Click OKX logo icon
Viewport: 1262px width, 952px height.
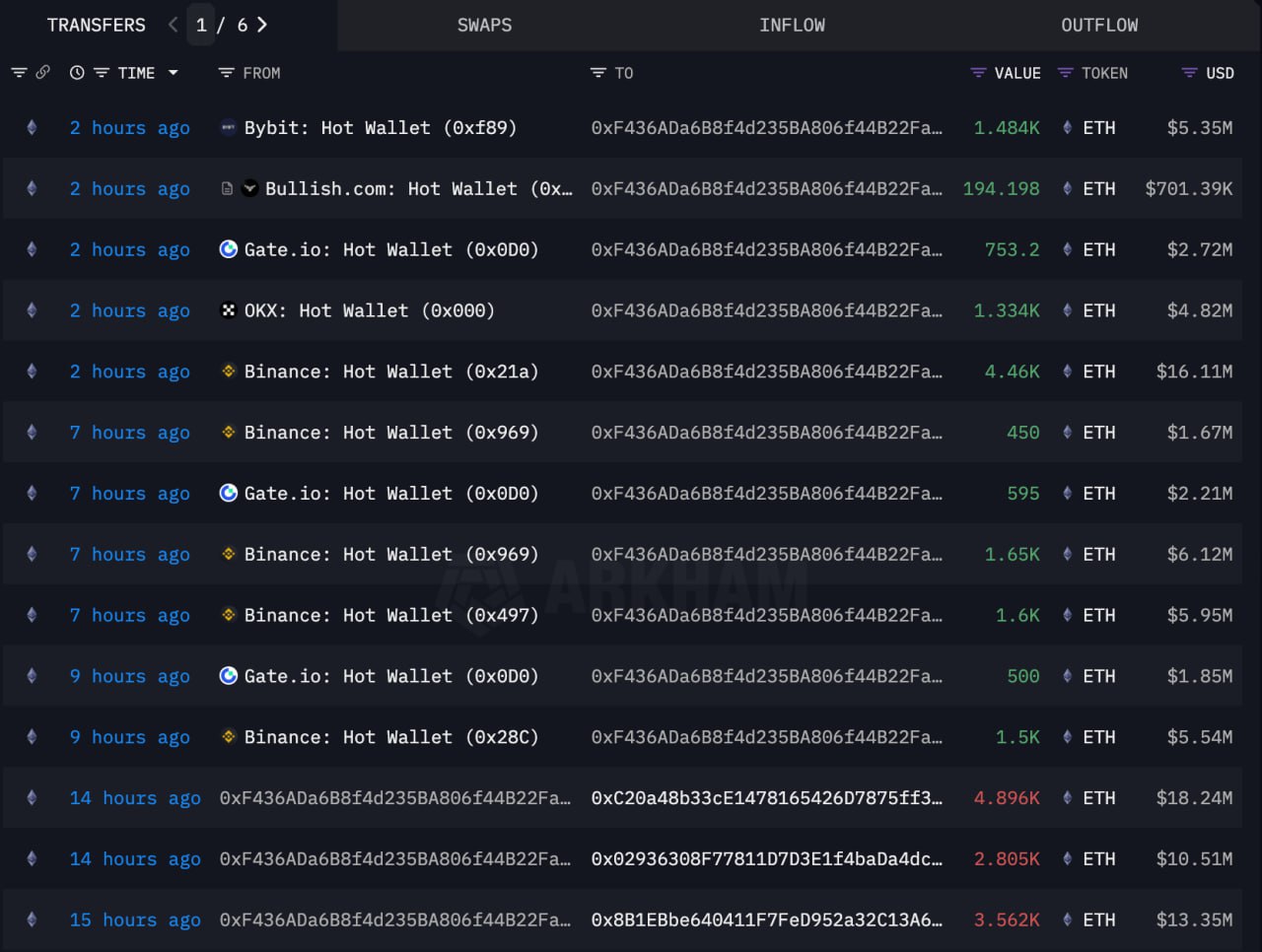(228, 310)
